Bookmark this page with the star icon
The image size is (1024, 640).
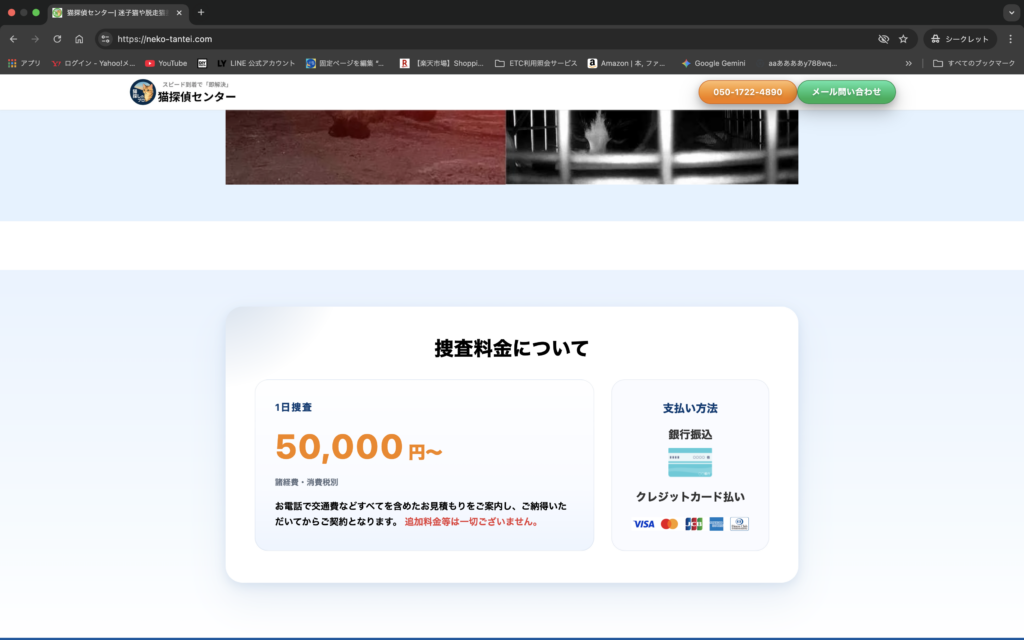[x=903, y=39]
